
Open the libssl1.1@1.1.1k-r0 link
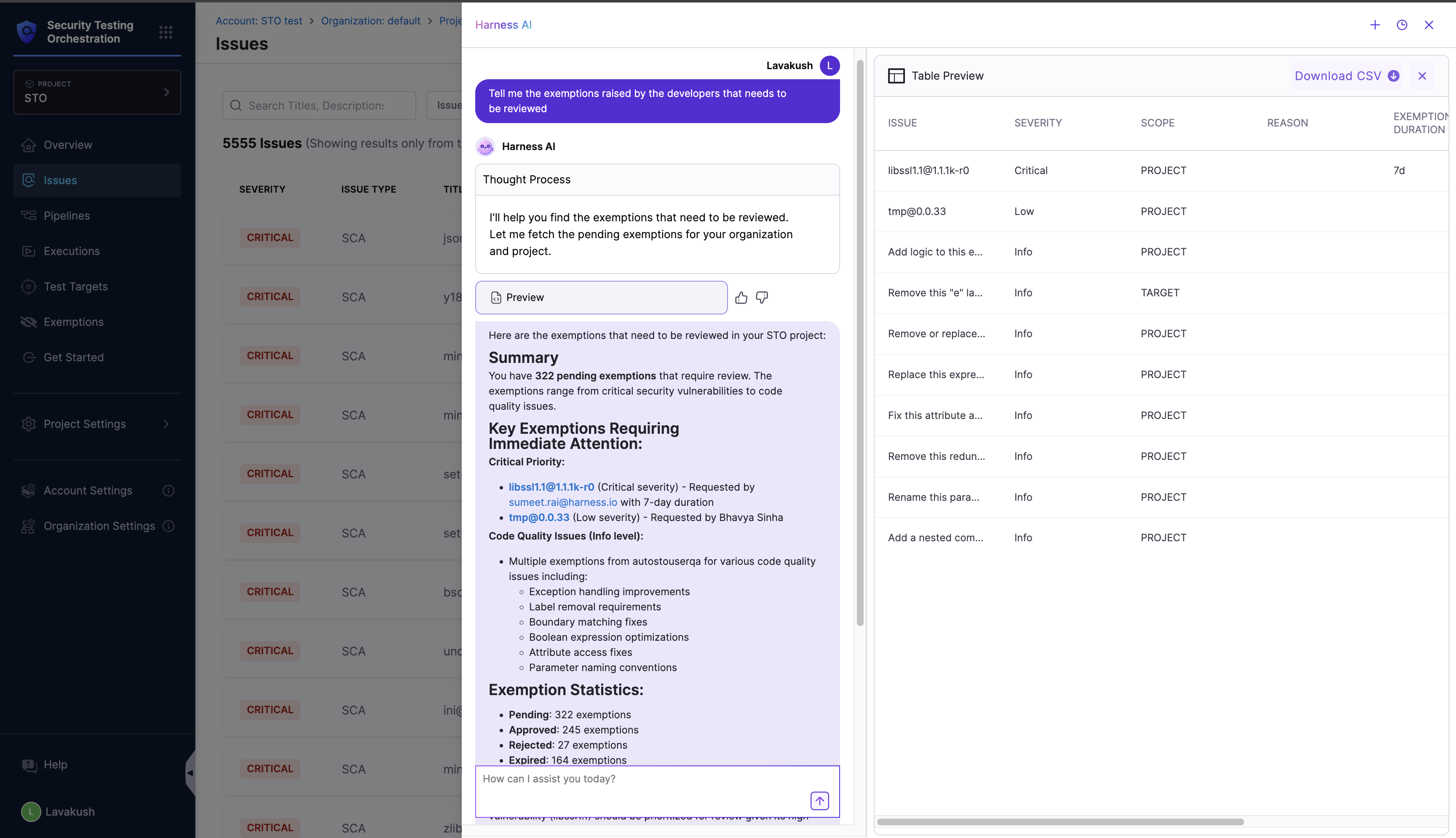coord(551,487)
